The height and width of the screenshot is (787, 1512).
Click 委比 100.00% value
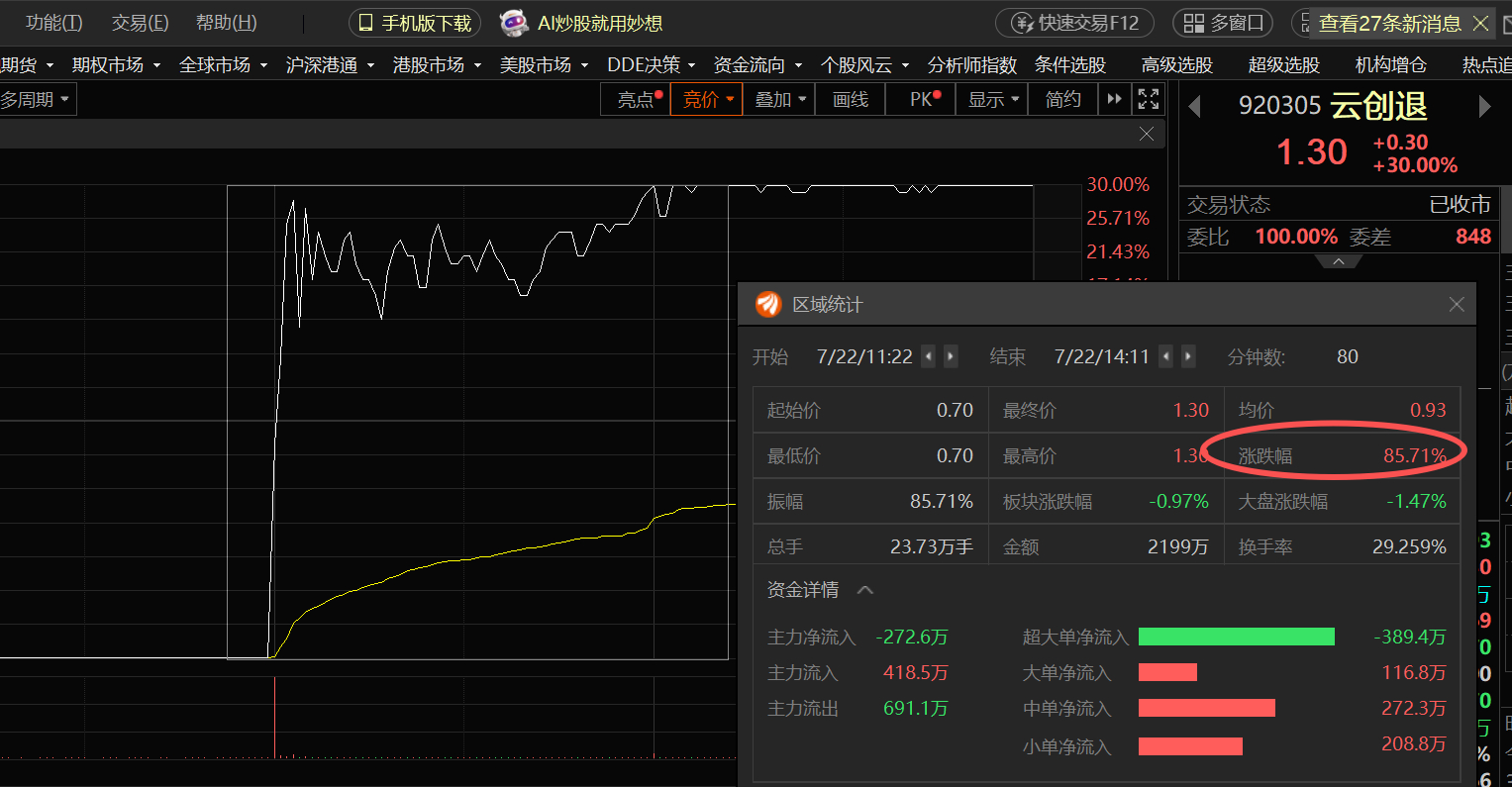pyautogui.click(x=1296, y=237)
